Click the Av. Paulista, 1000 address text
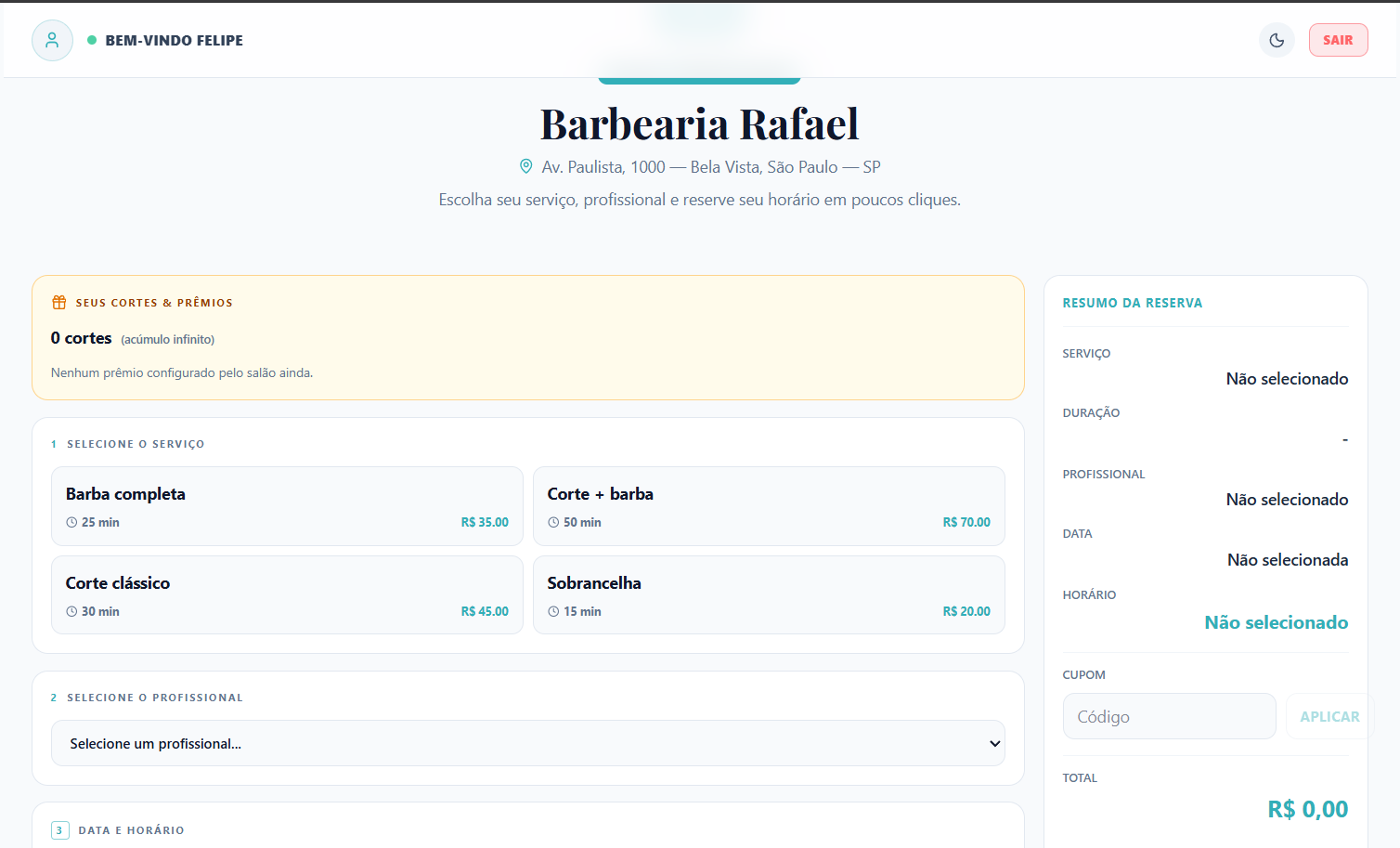Screen dimensions: 1400x848 711,167
